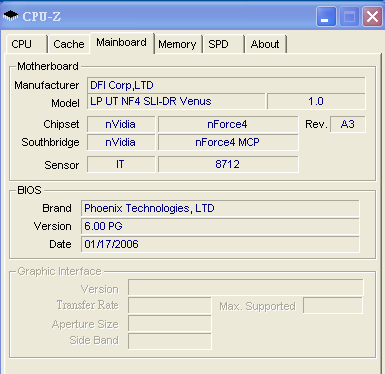Click the Max. Supported field
This screenshot has width=385, height=374.
(x=333, y=305)
